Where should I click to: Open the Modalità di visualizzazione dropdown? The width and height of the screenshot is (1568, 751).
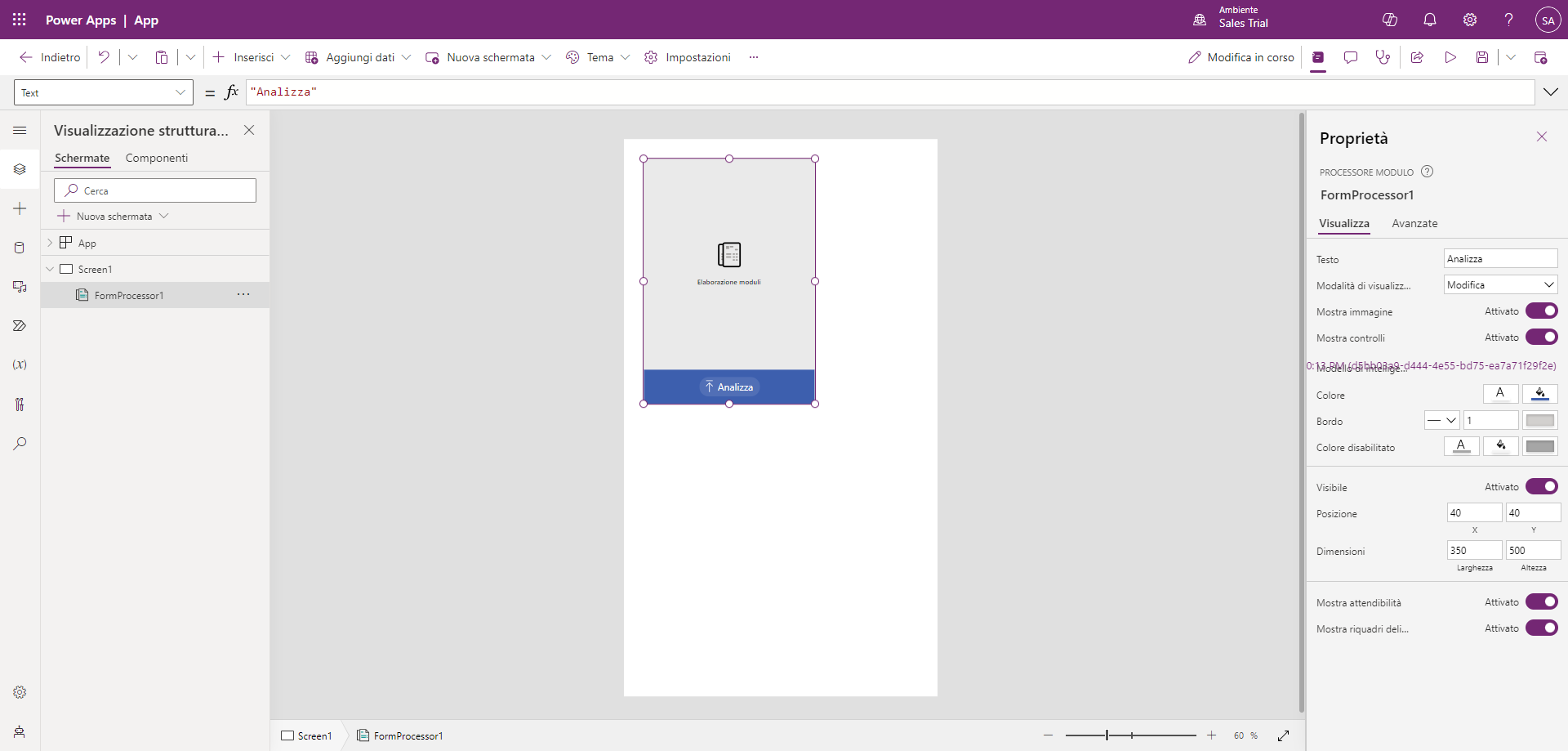[1500, 284]
